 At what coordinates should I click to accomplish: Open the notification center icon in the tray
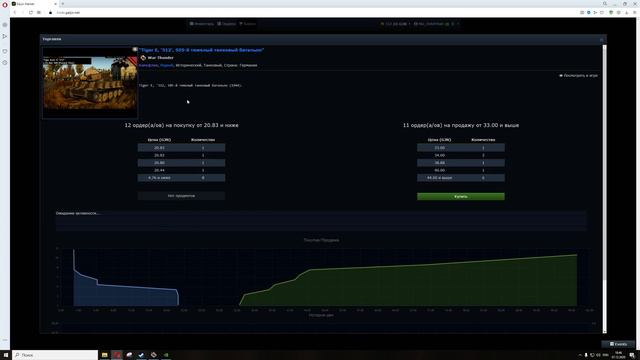[x=632, y=355]
